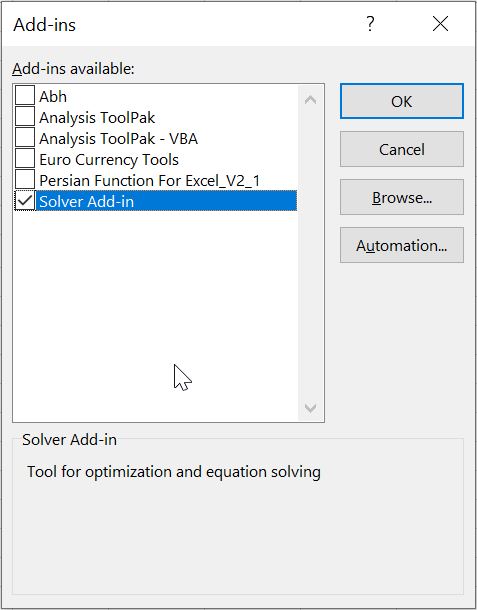Click the question mark help icon

coord(370,24)
